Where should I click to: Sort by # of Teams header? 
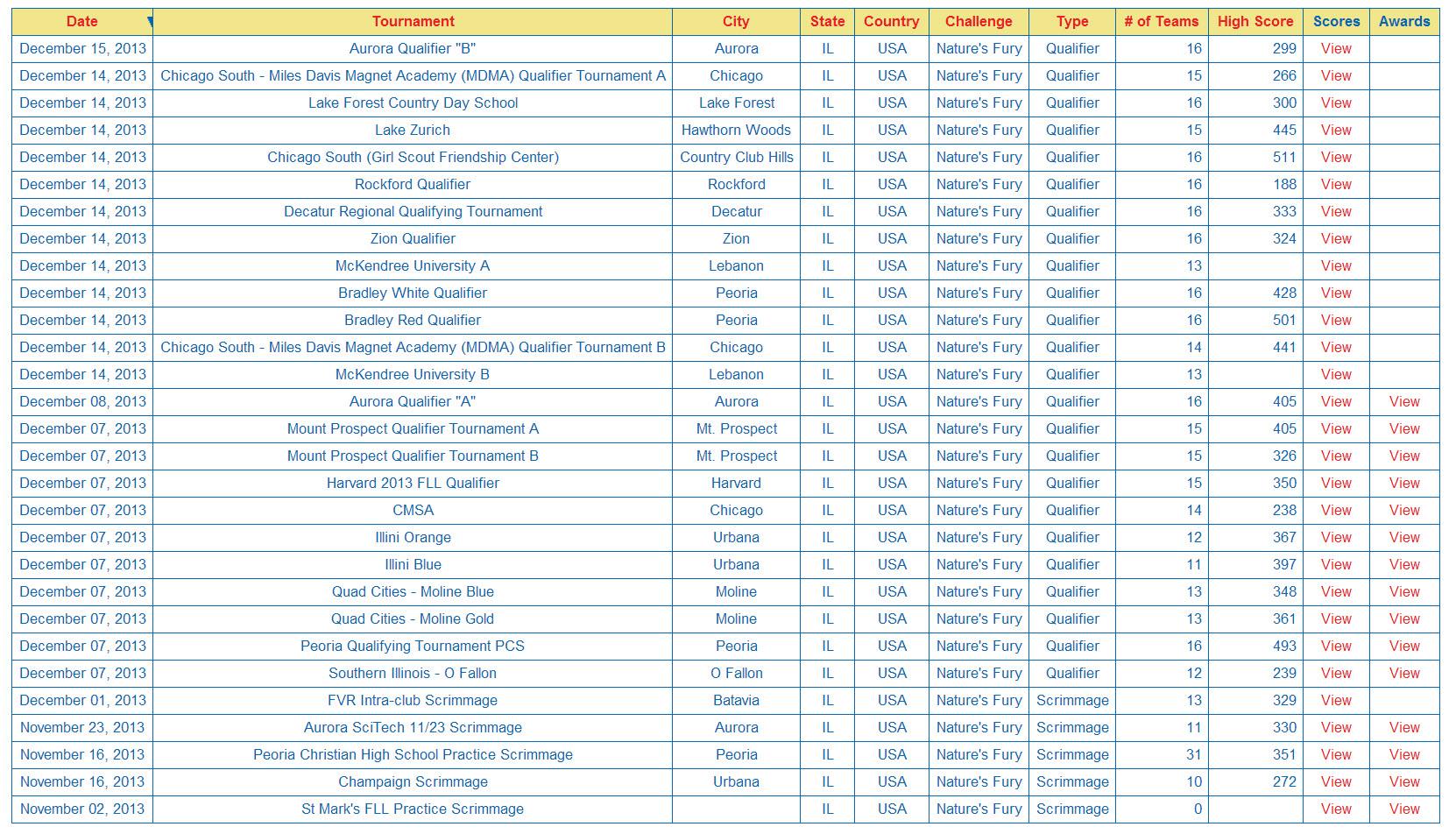click(x=1161, y=22)
